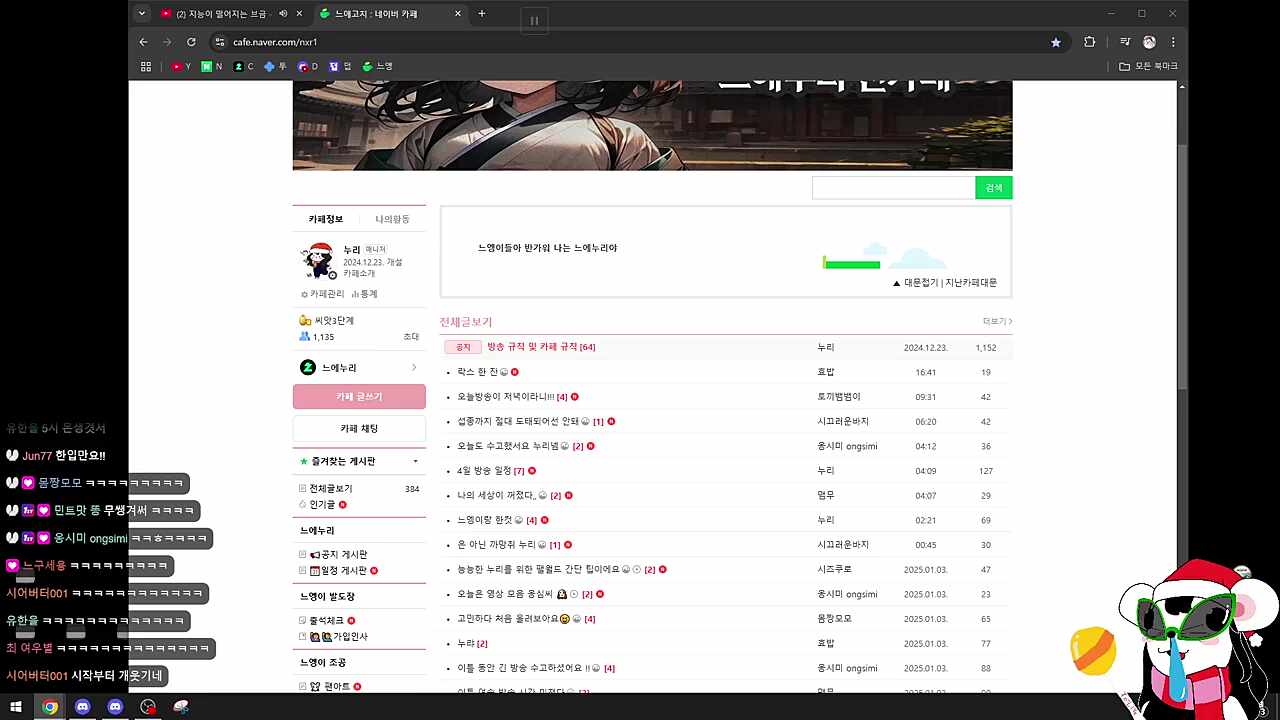Open the 모든 북마크 folder

[1148, 66]
